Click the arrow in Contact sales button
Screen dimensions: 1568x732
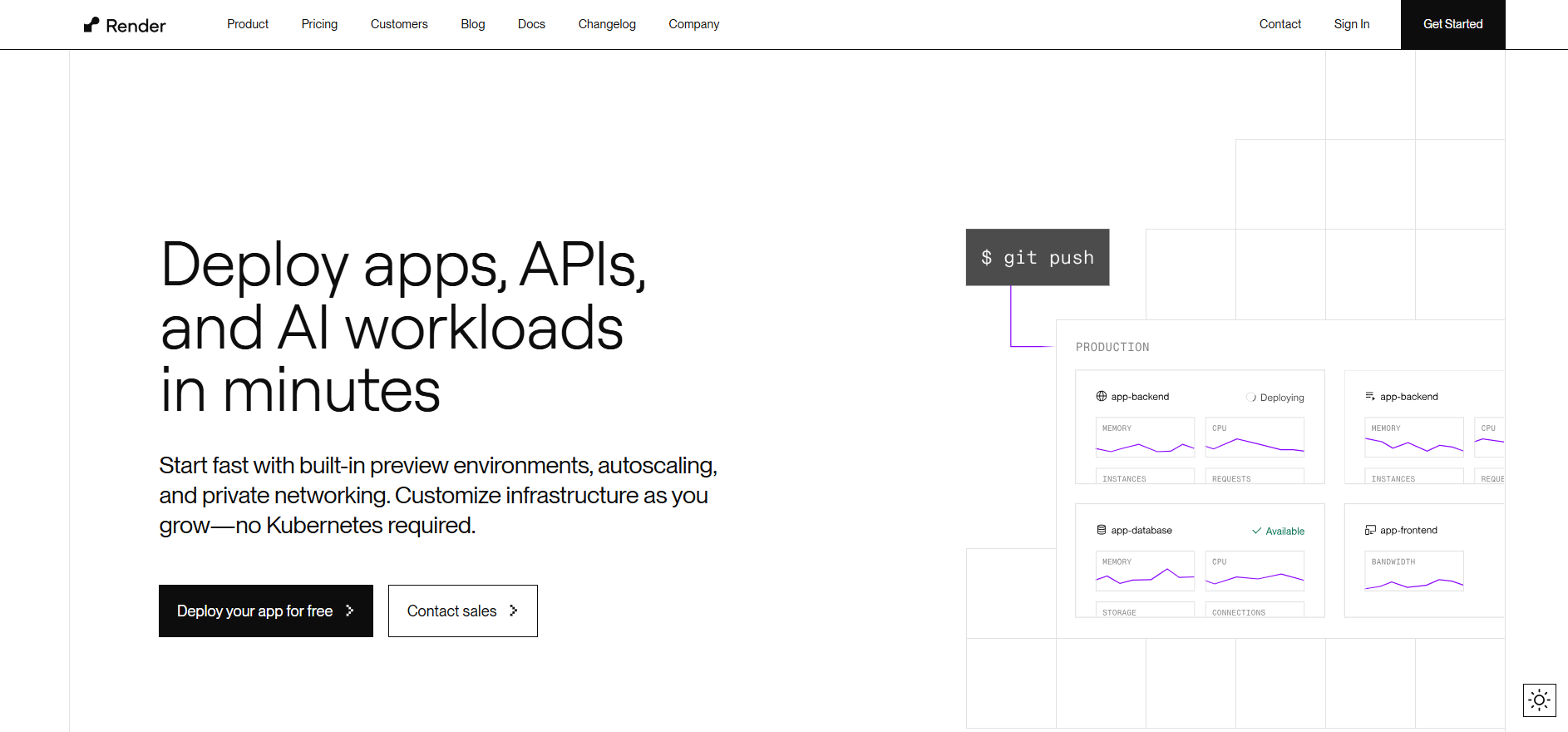click(x=514, y=611)
